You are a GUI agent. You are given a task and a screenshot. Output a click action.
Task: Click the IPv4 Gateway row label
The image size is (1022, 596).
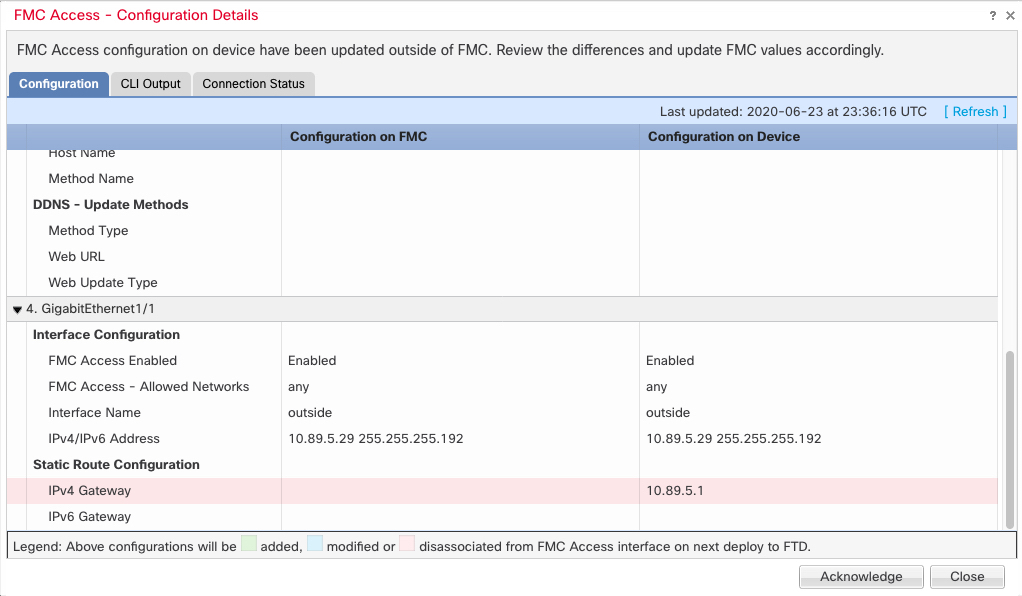pyautogui.click(x=89, y=491)
